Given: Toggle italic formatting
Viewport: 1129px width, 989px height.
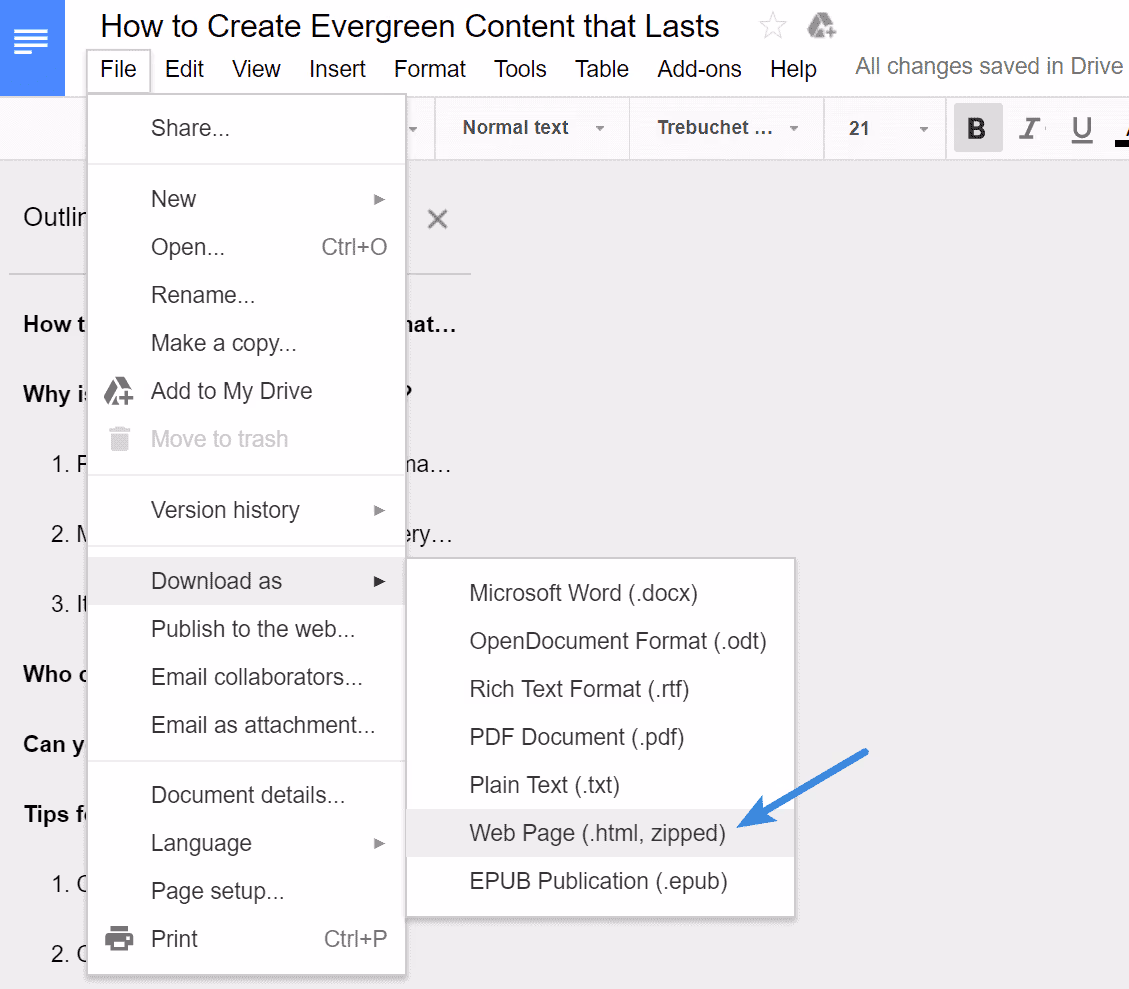Looking at the screenshot, I should point(1030,128).
